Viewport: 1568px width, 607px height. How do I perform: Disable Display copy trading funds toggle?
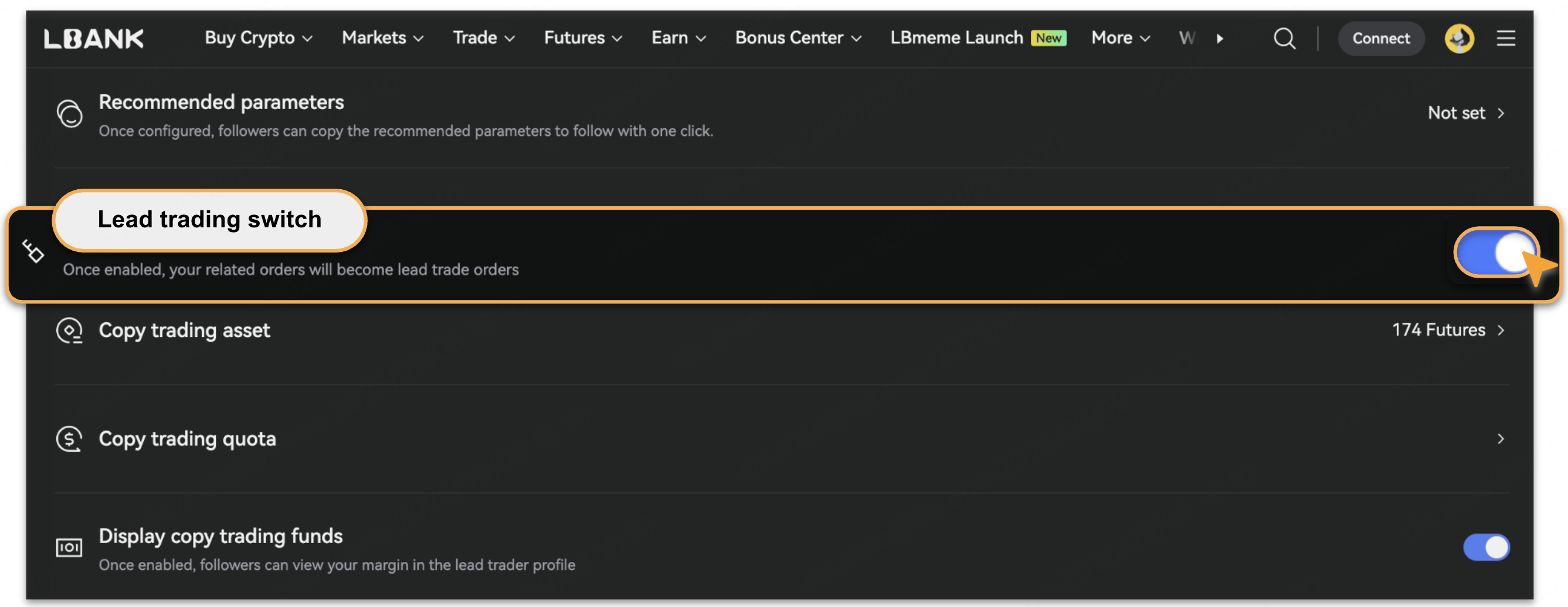(1485, 547)
